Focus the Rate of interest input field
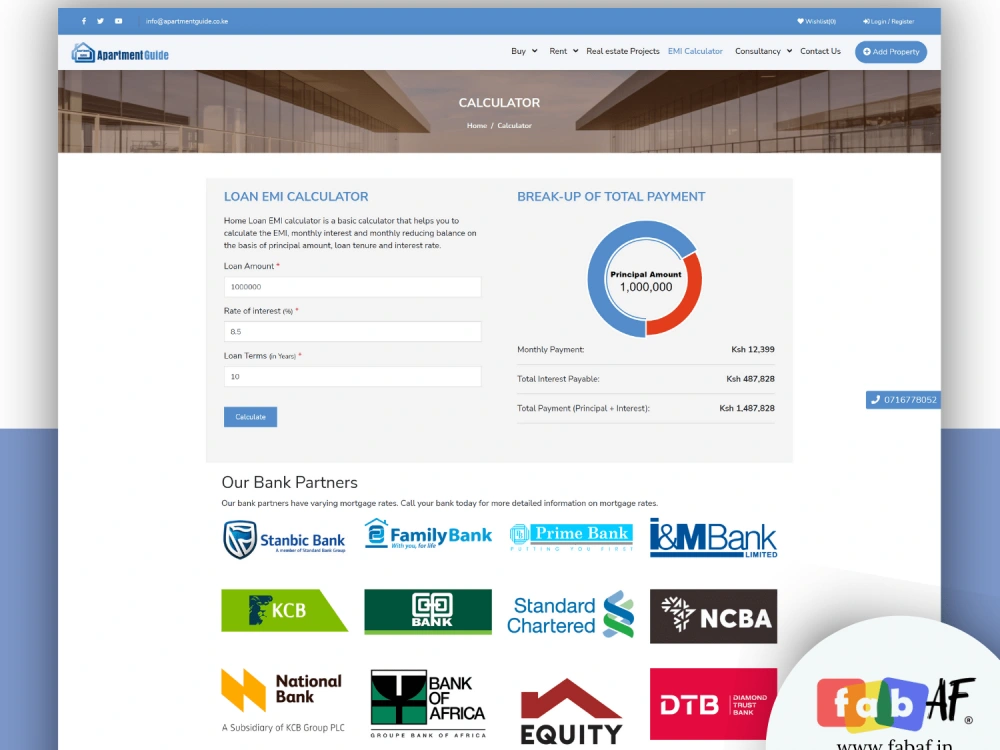The height and width of the screenshot is (750, 1000). coord(353,332)
